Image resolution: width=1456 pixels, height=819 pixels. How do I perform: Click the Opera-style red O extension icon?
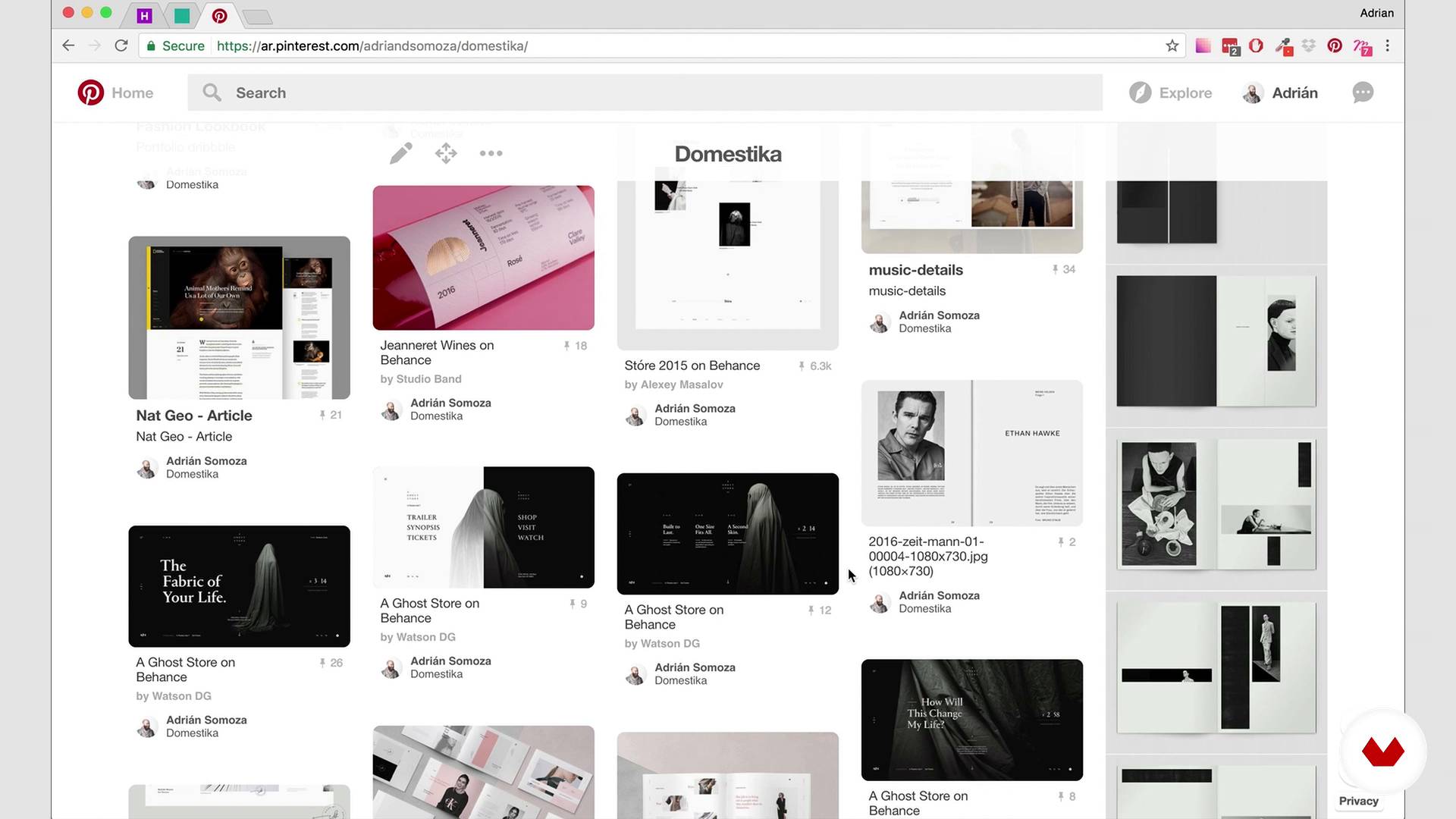pos(1256,45)
